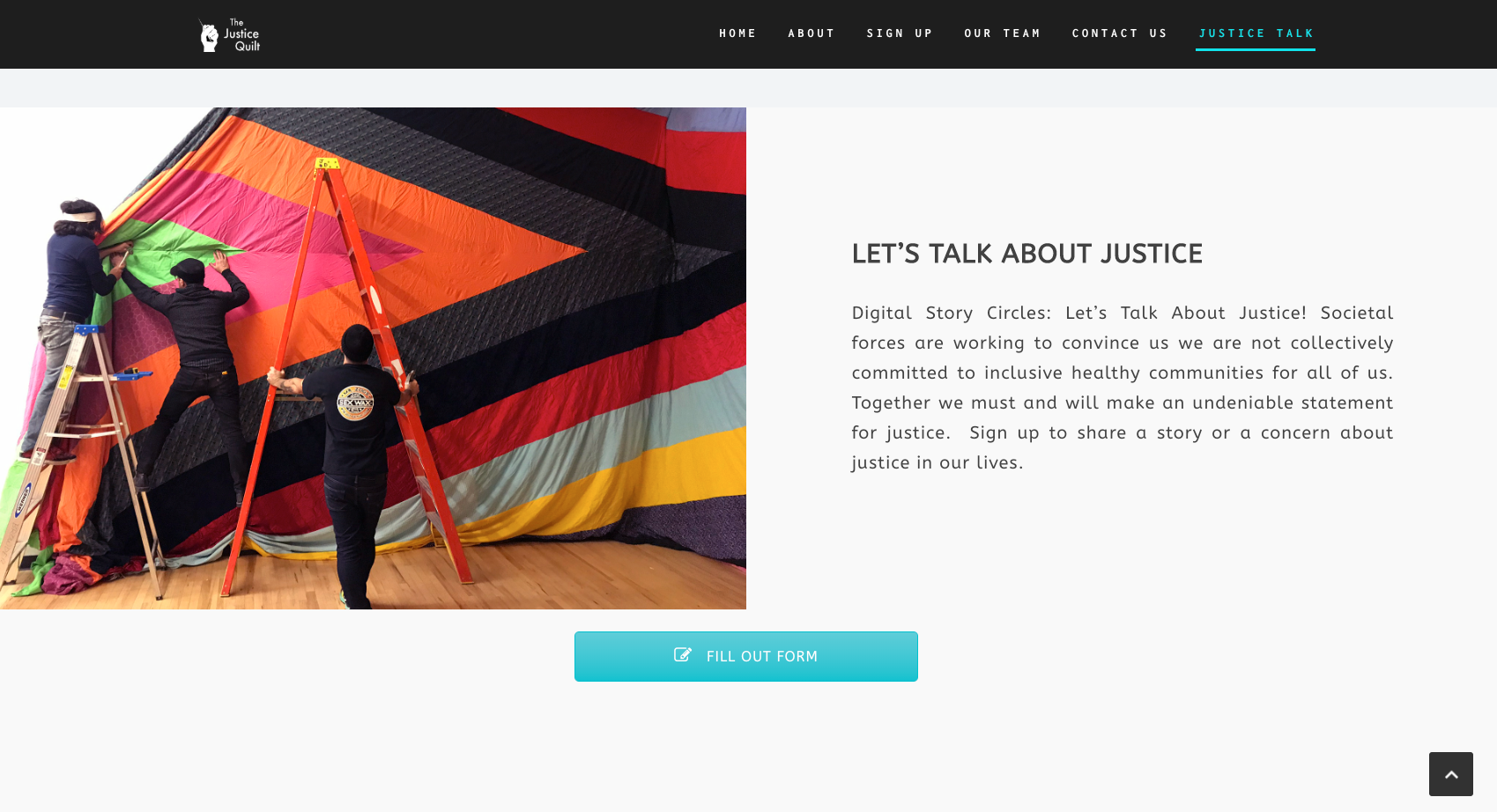Go to the About menu item
Screen dimensions: 1497x812
tap(811, 33)
